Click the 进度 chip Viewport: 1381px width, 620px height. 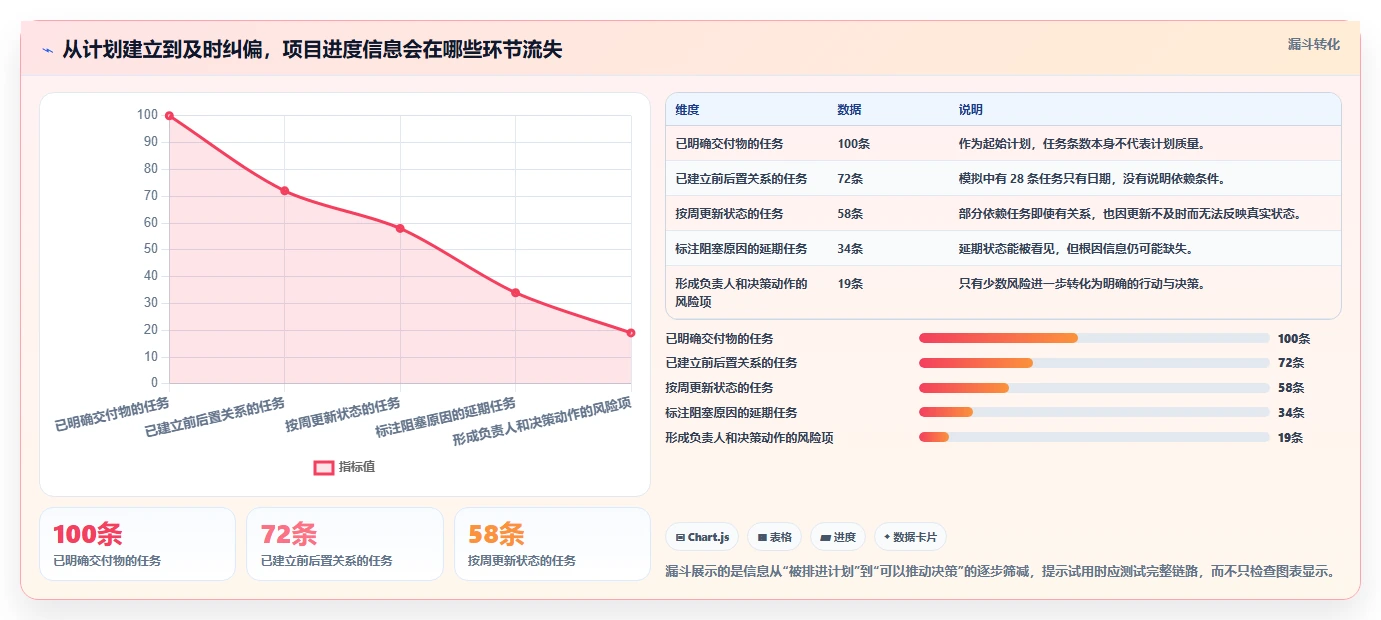838,537
